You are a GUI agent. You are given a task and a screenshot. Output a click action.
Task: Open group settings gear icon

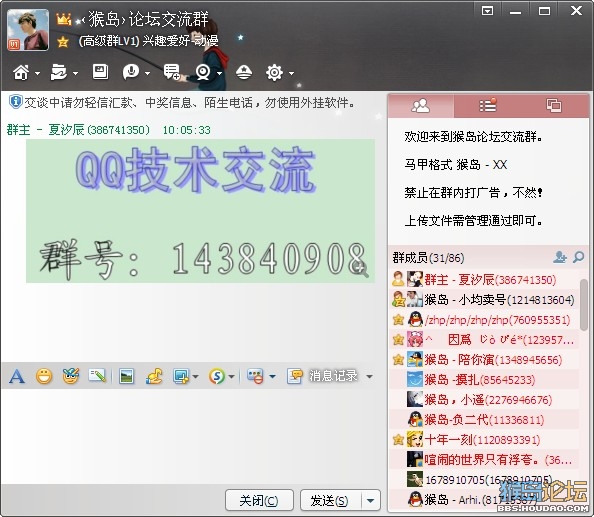(x=274, y=72)
